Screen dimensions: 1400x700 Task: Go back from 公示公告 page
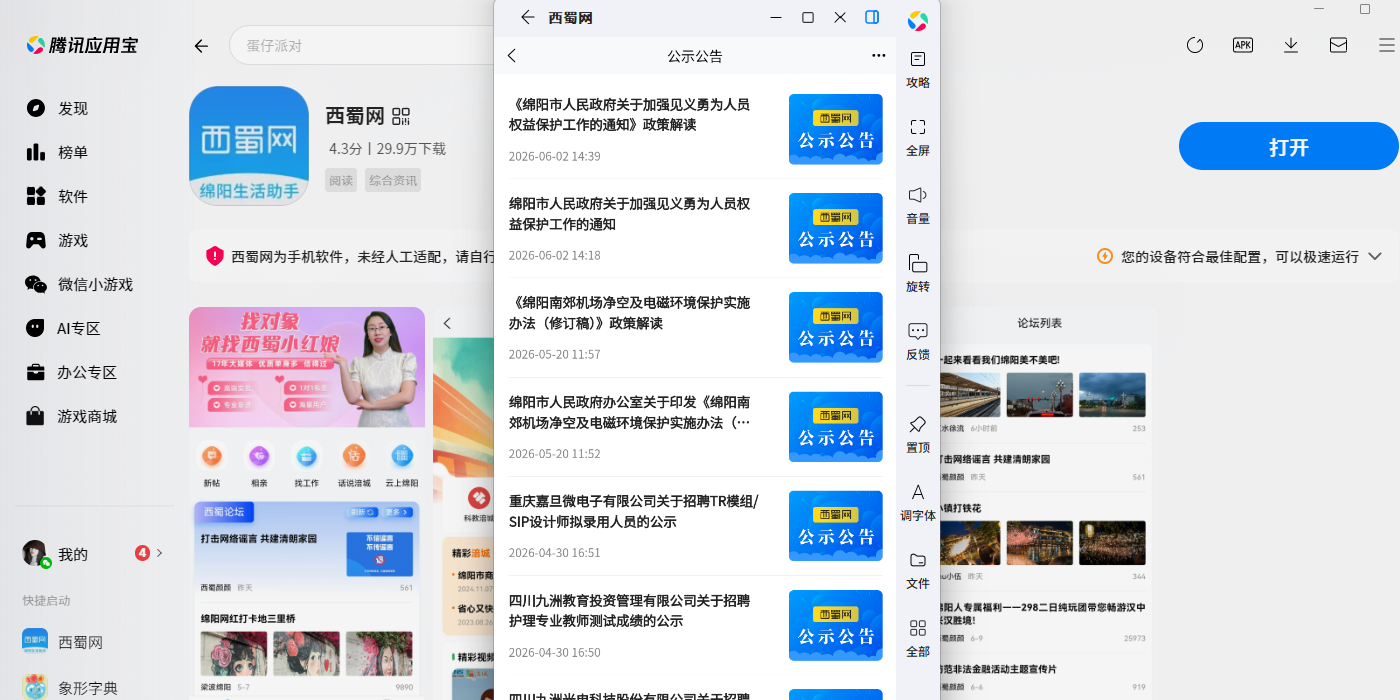512,56
